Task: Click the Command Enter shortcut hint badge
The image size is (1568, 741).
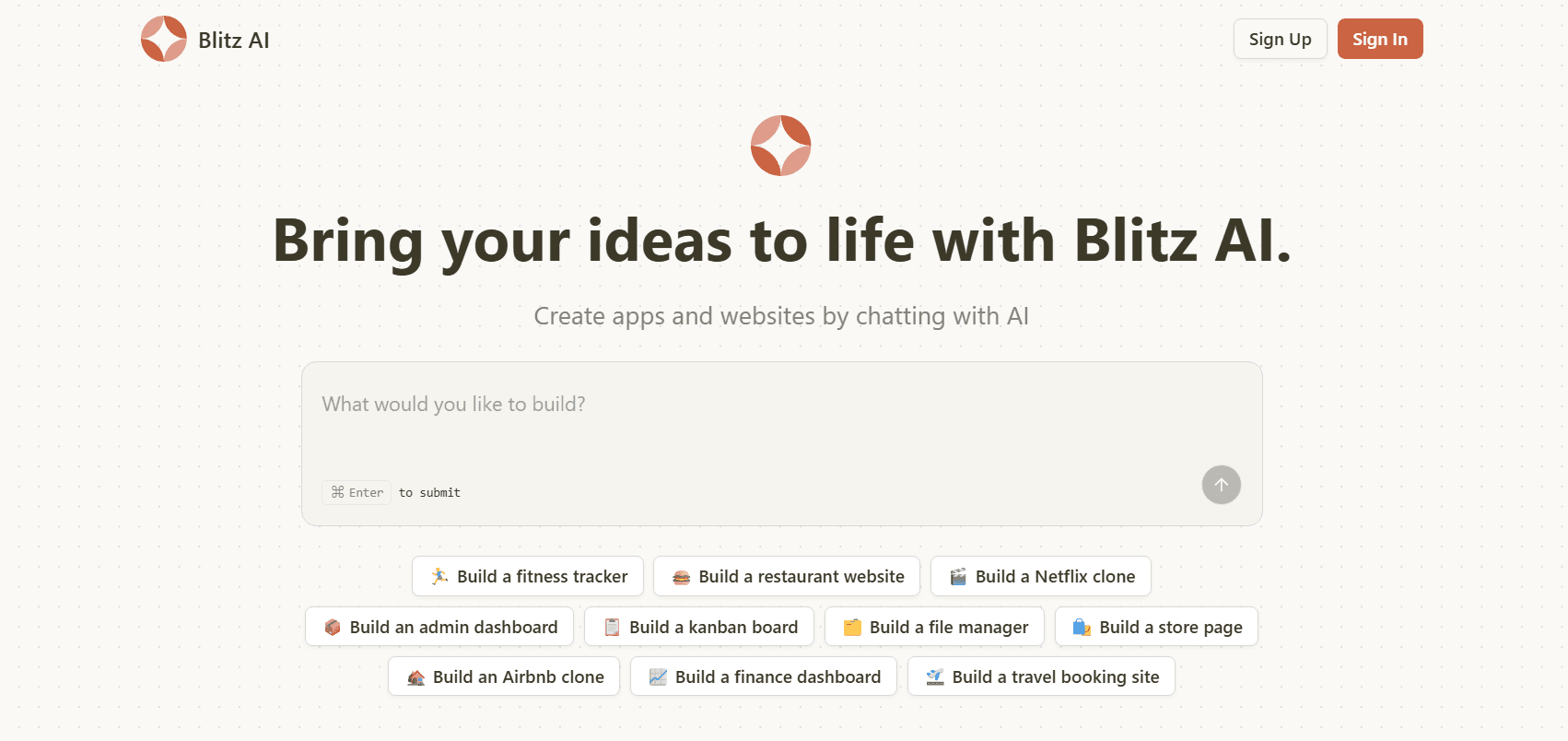Action: [x=357, y=492]
